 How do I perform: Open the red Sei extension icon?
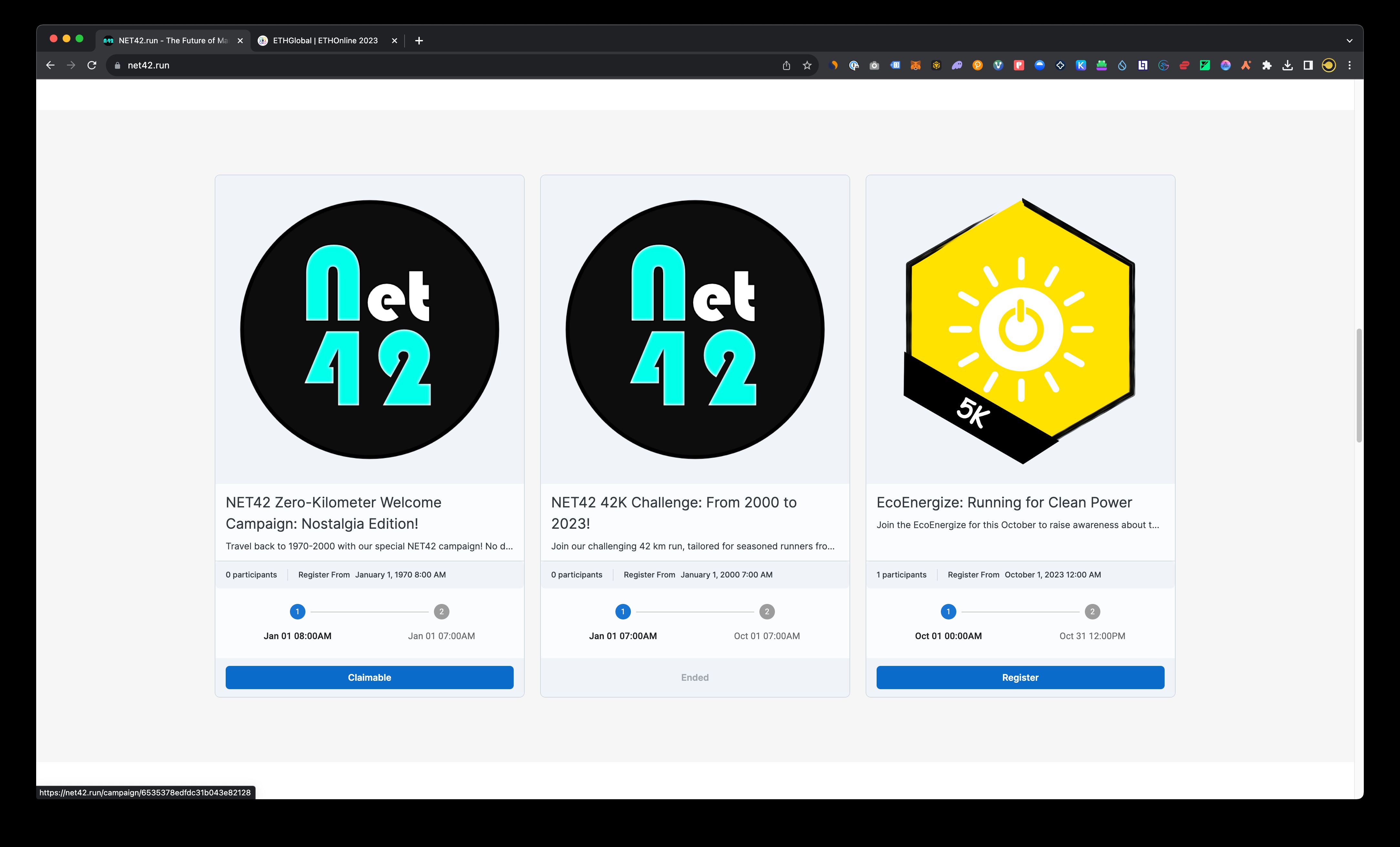coord(1184,65)
